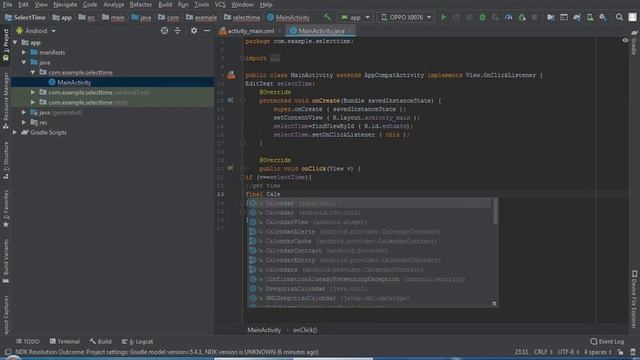The height and width of the screenshot is (360, 640).
Task: Start debugging with the green bug icon
Action: tap(482, 17)
